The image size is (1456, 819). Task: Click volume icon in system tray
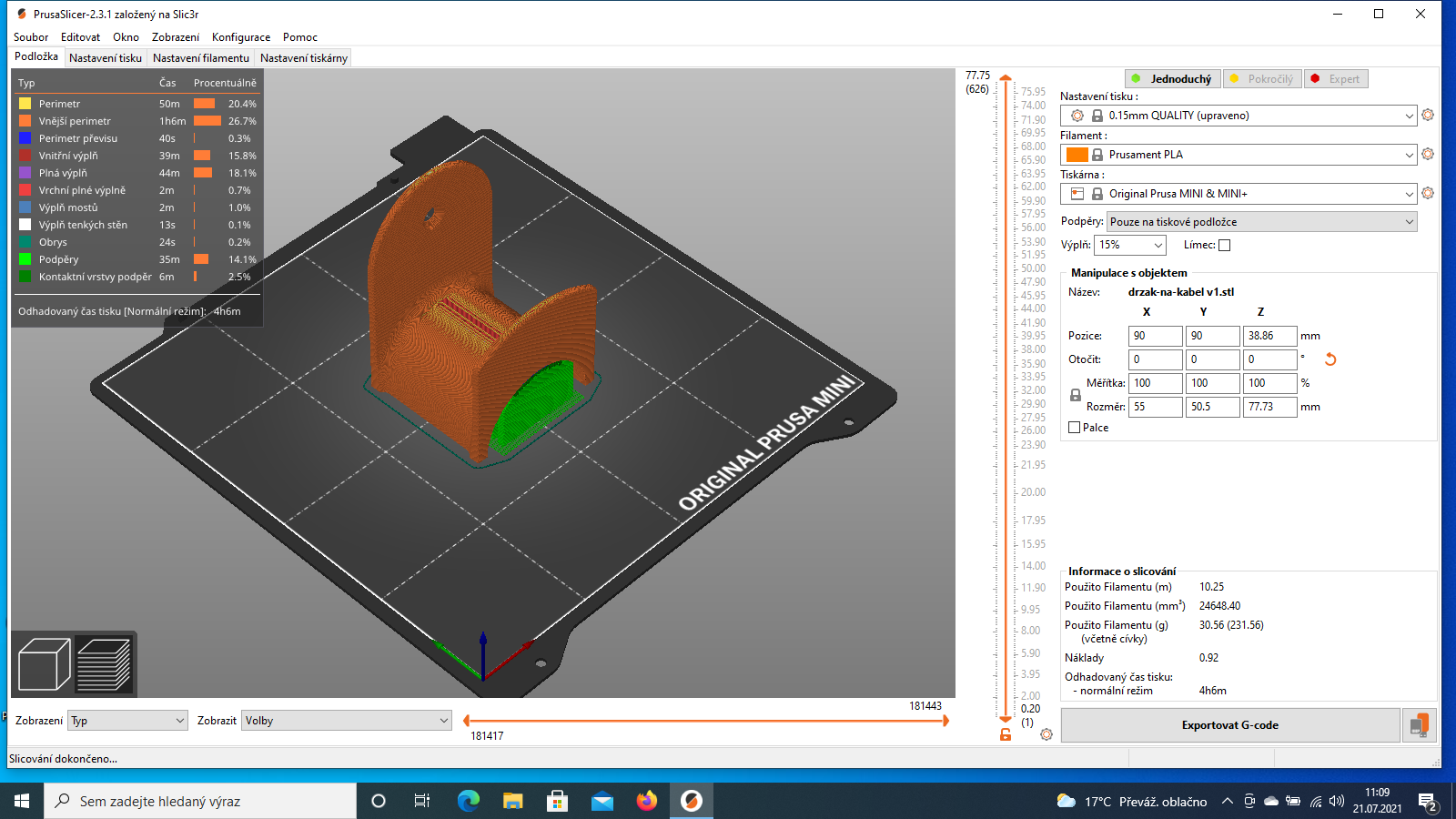pos(1337,802)
